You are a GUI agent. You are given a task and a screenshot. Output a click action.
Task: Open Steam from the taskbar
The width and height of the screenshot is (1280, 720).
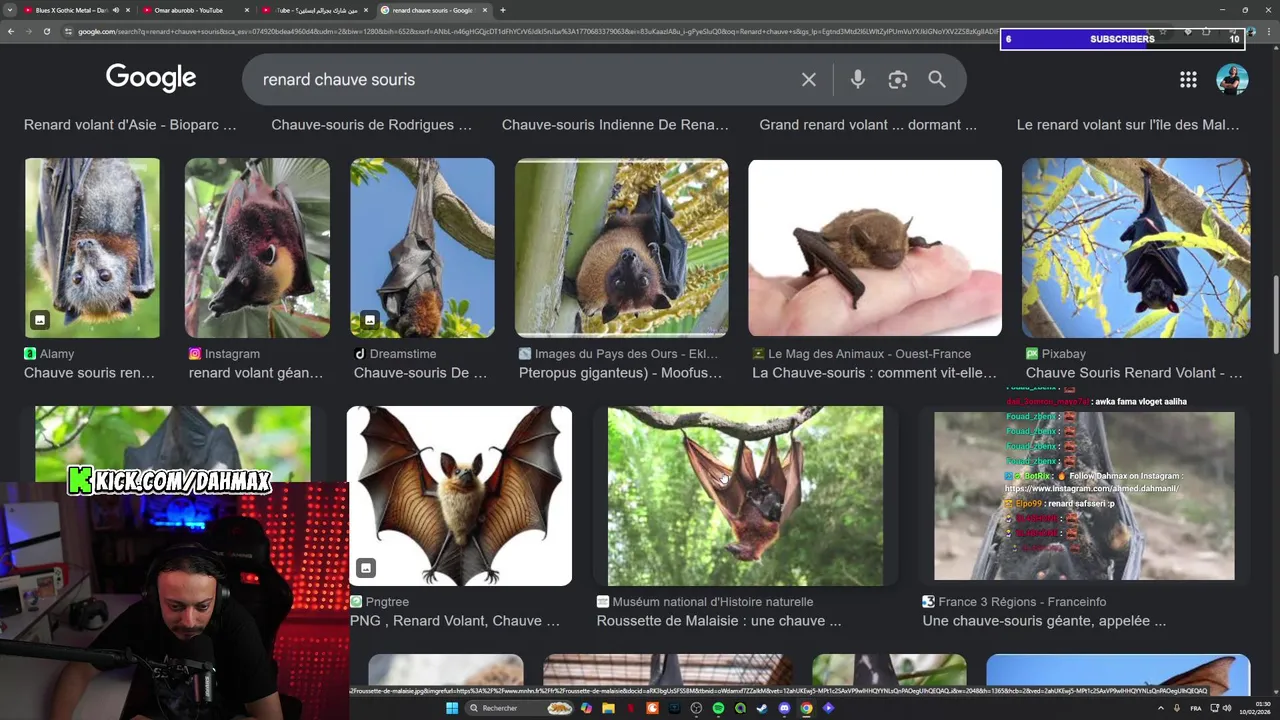pyautogui.click(x=762, y=708)
